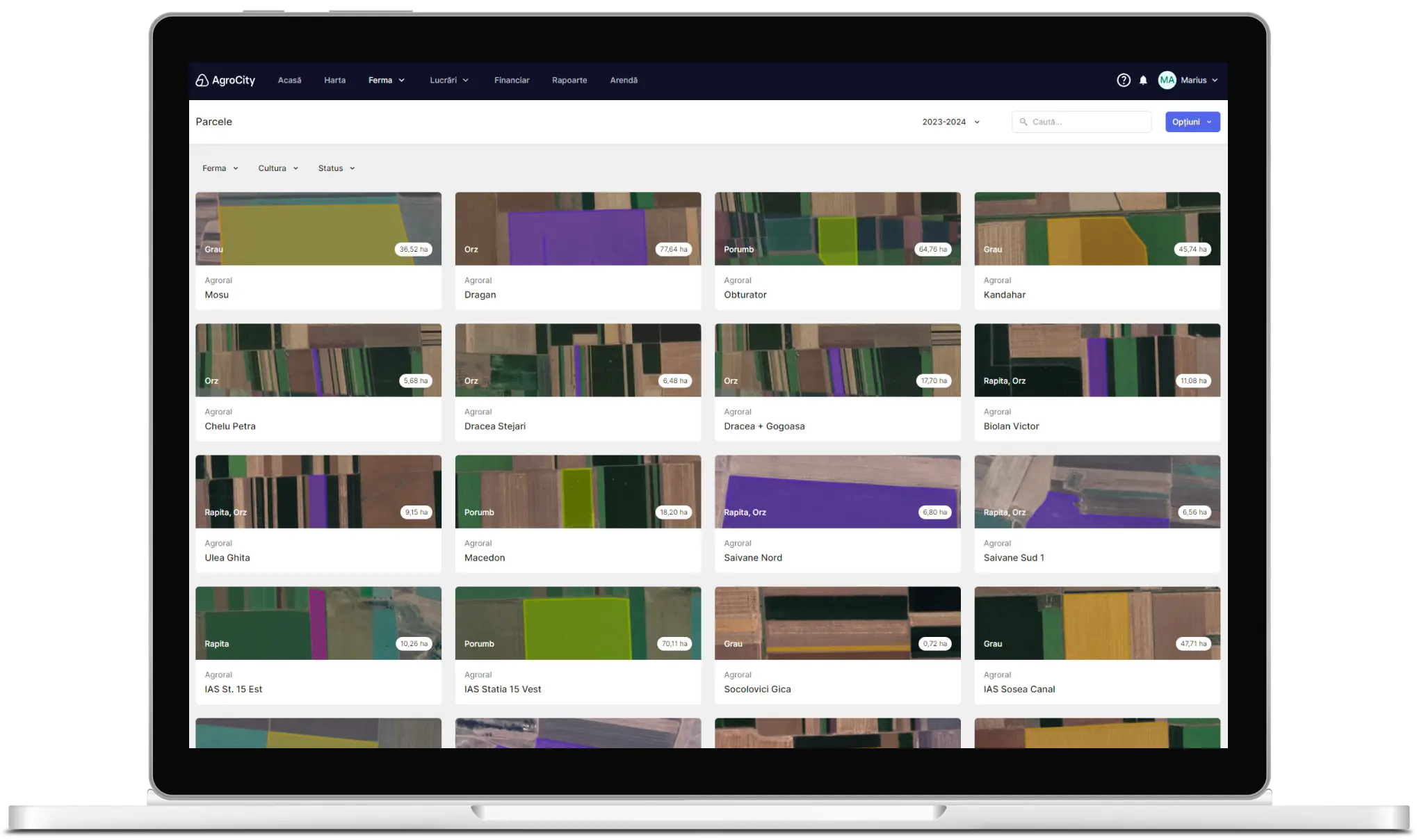1417x840 pixels.
Task: Open the Arendă link
Action: click(624, 81)
